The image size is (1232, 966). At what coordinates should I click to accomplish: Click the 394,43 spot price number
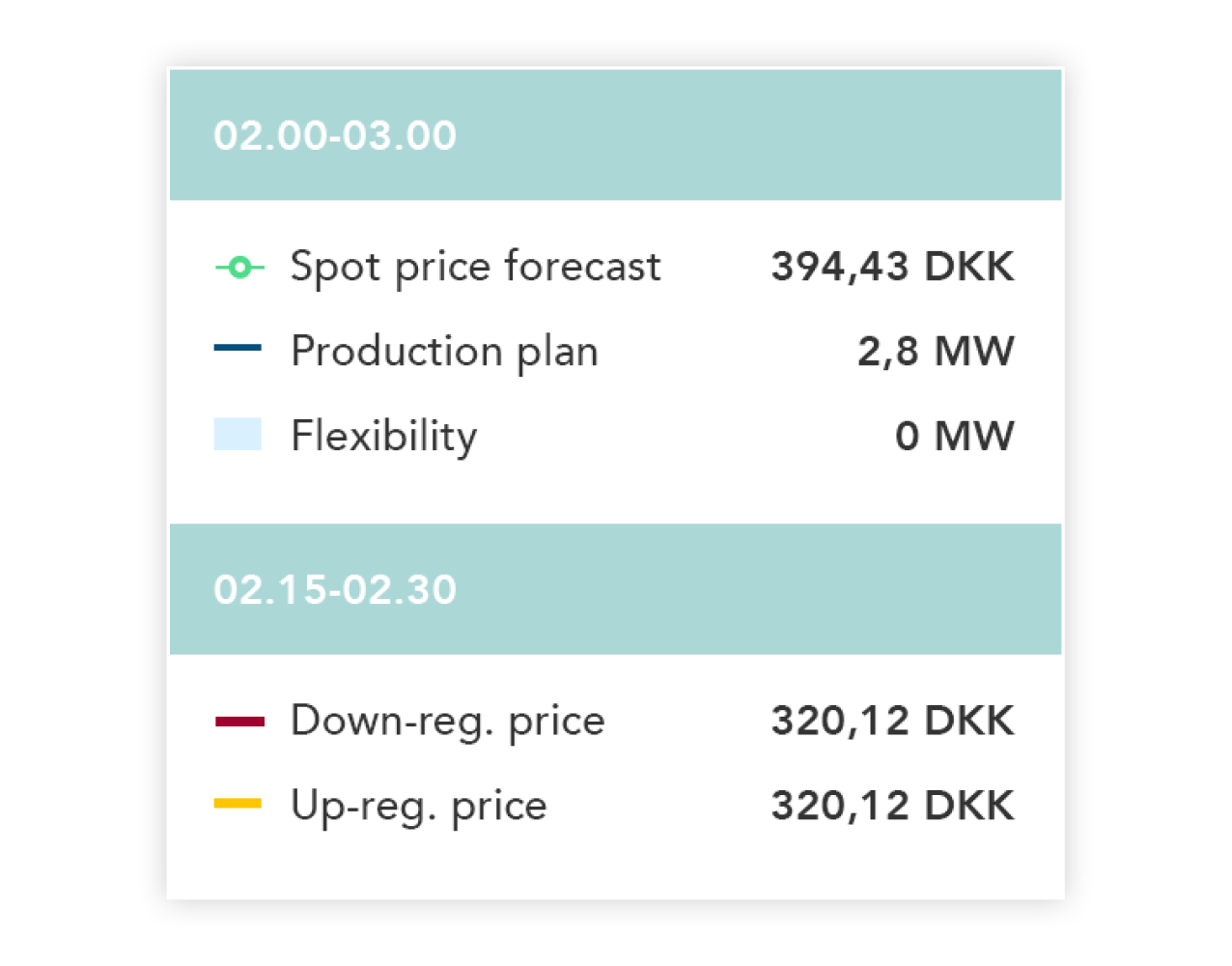839,267
